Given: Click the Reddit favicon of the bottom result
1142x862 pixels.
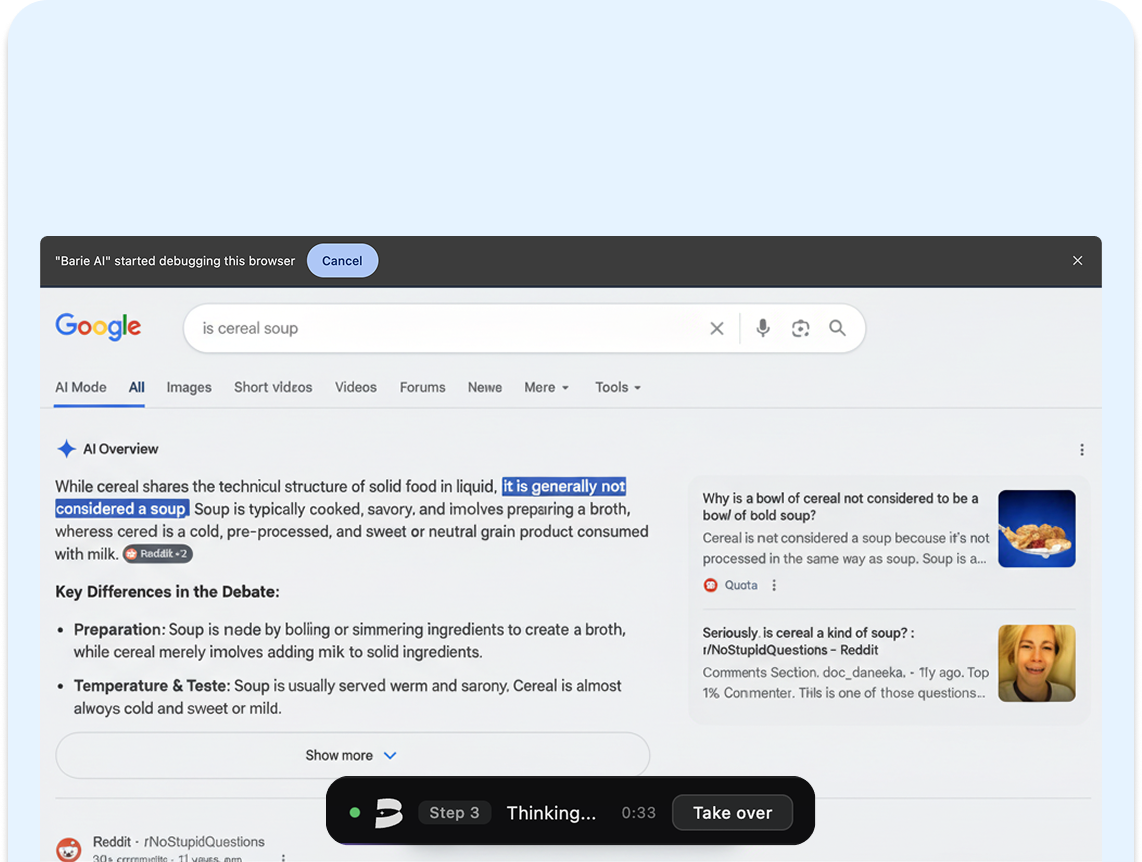Looking at the screenshot, I should pyautogui.click(x=69, y=850).
